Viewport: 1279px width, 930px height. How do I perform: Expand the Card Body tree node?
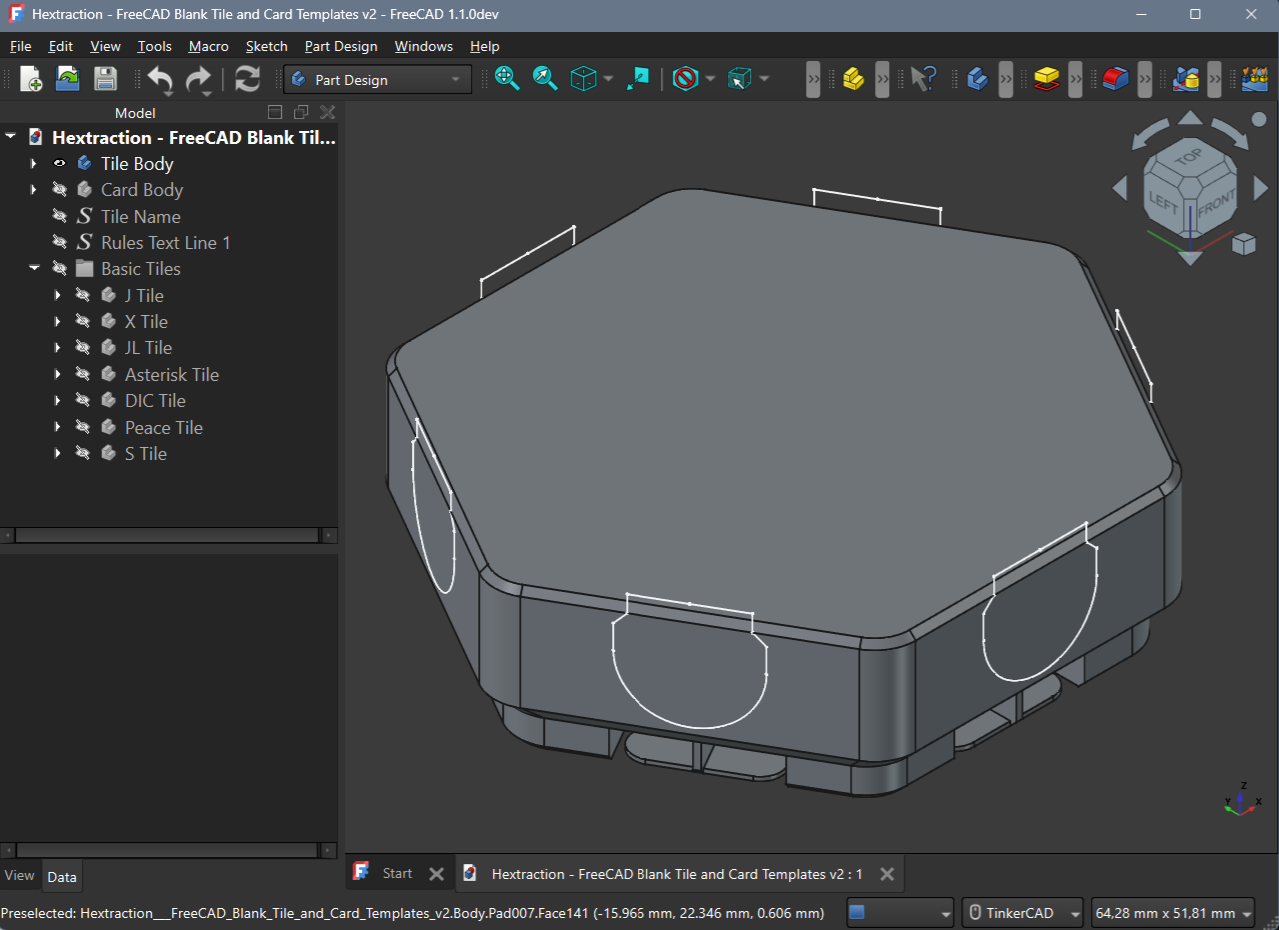click(x=34, y=189)
